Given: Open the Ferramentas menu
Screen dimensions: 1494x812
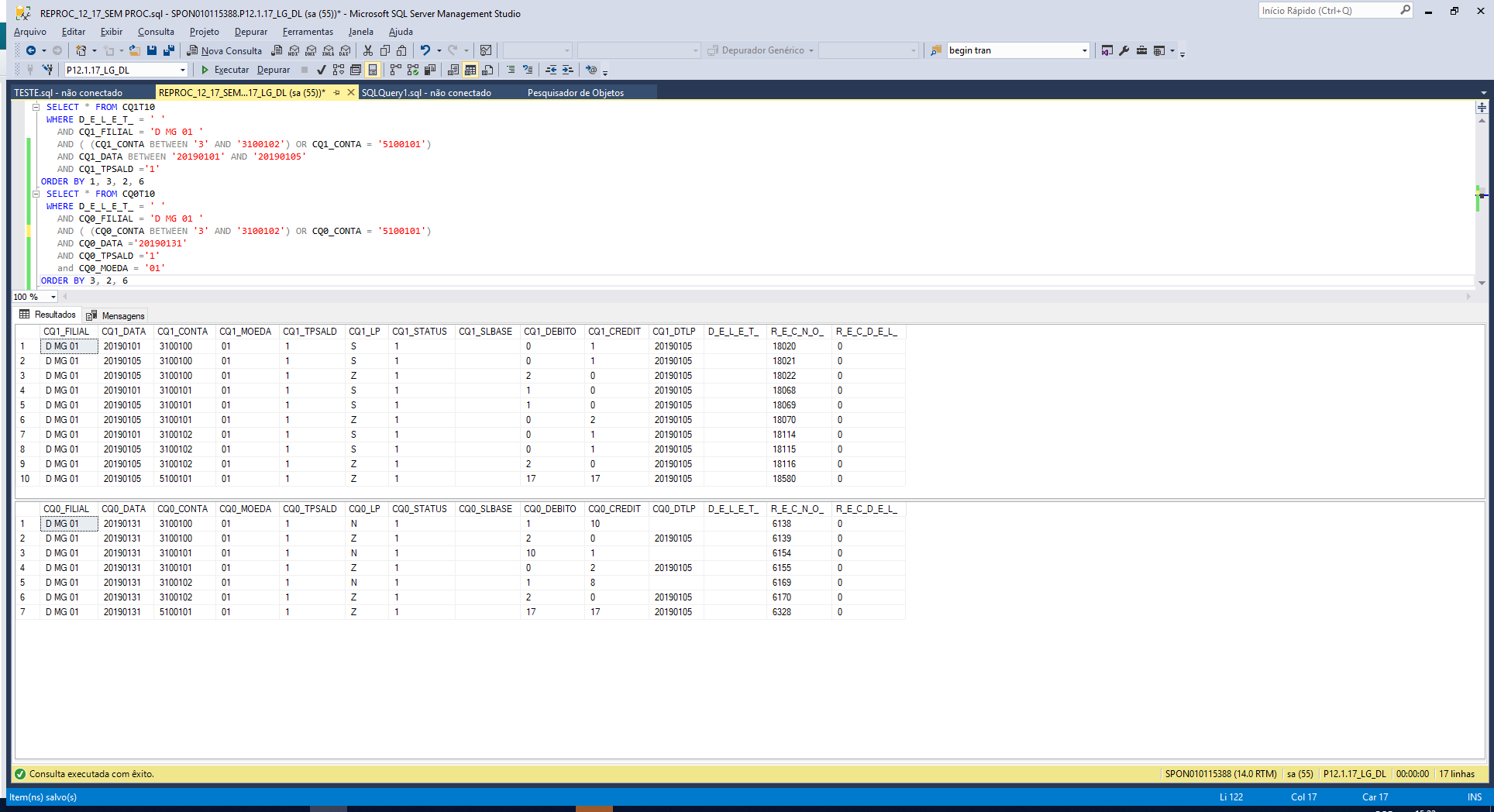Looking at the screenshot, I should (x=308, y=32).
